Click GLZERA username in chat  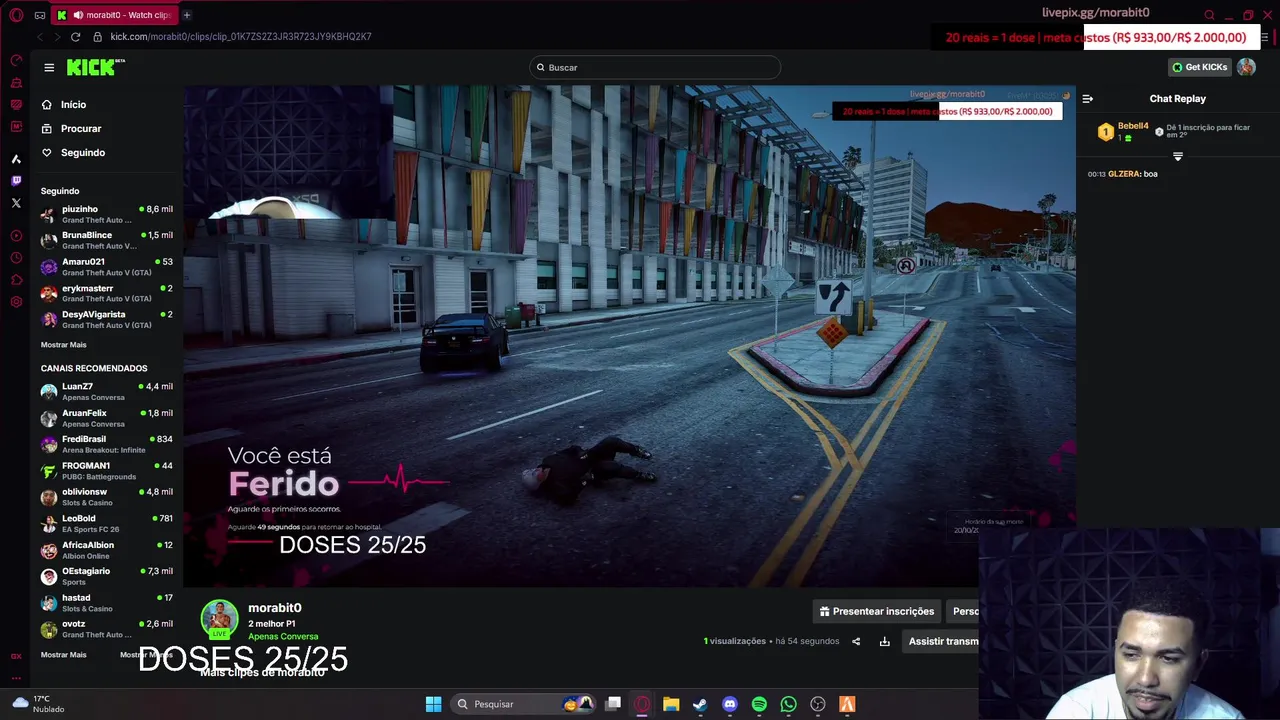pos(1124,174)
